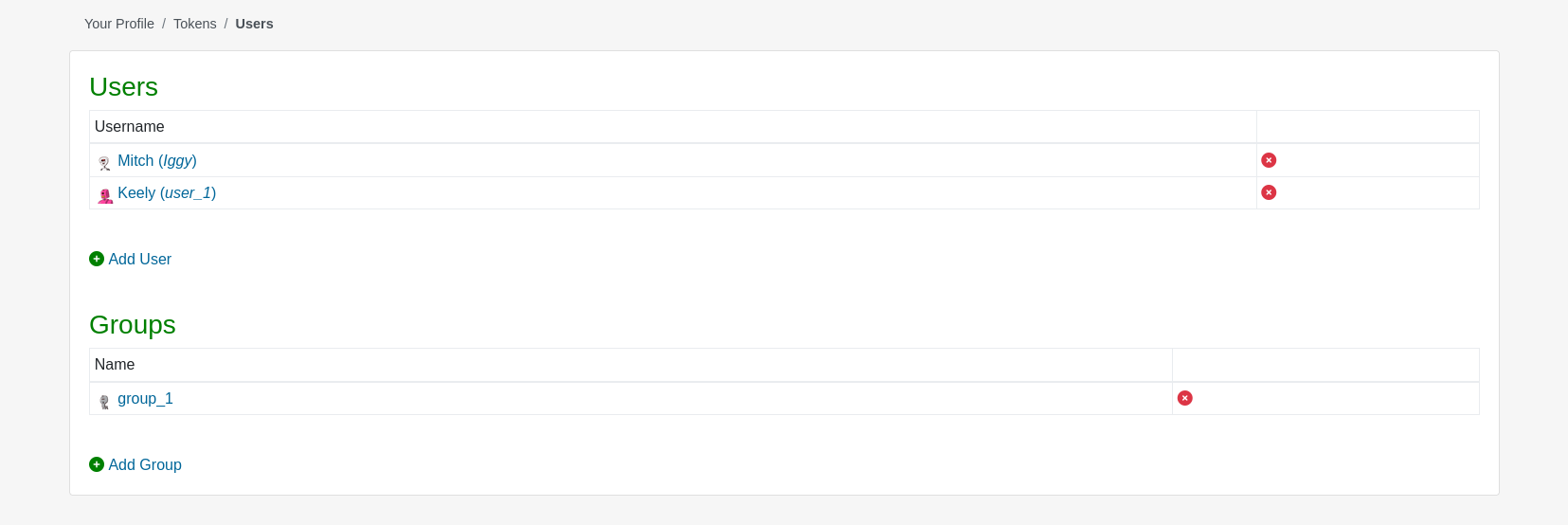Open the Keely (user_1) user link

coord(167,193)
